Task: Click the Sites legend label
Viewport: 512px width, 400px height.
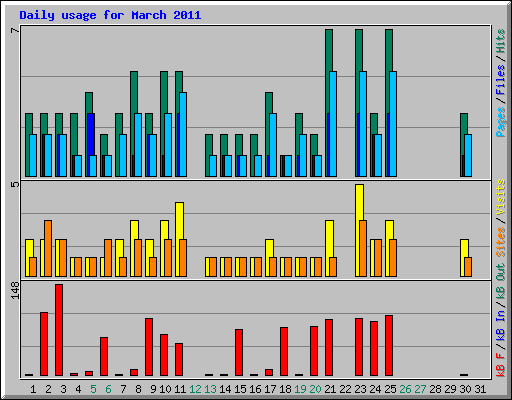Action: [x=501, y=242]
